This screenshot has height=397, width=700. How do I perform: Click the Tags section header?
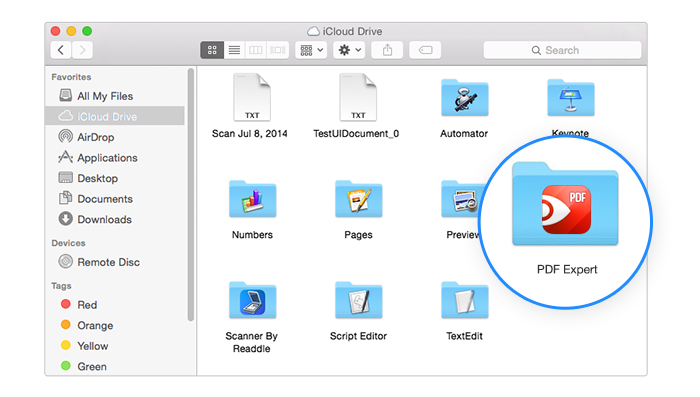pos(61,286)
